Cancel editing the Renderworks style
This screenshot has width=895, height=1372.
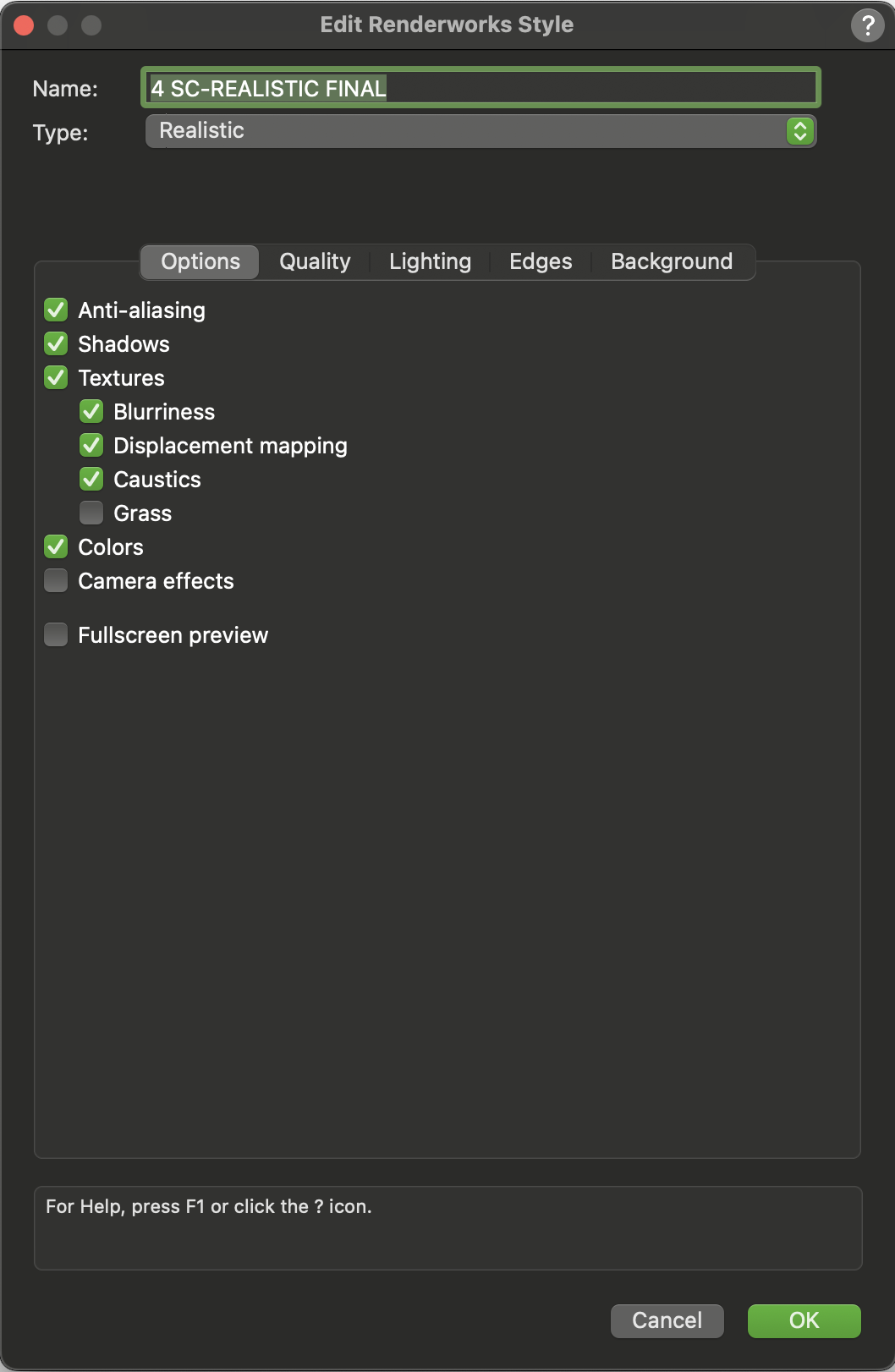click(667, 1320)
